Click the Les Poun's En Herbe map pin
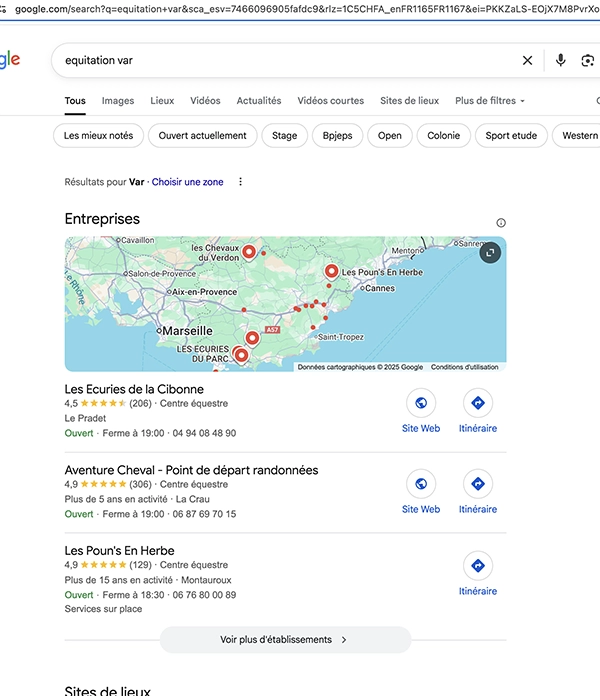This screenshot has height=700, width=600. [x=331, y=271]
